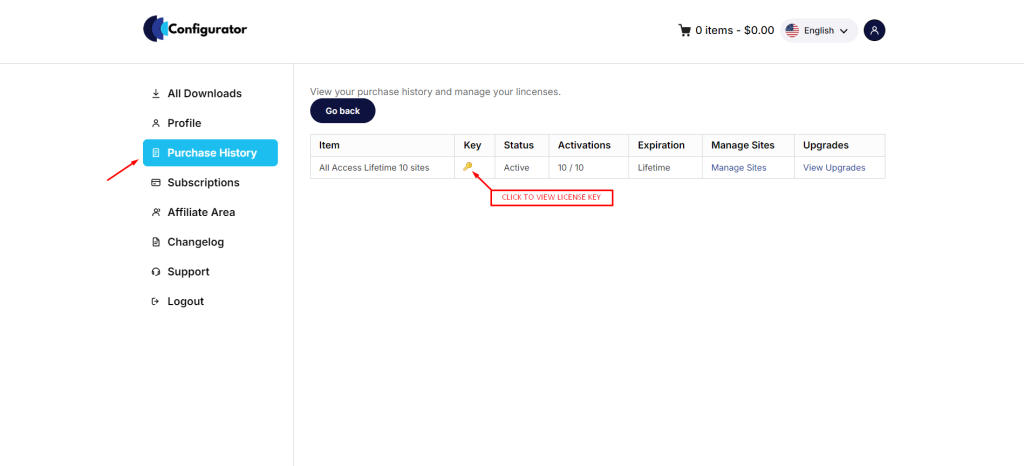Open the Manage Sites link
1024x466 pixels.
click(739, 168)
